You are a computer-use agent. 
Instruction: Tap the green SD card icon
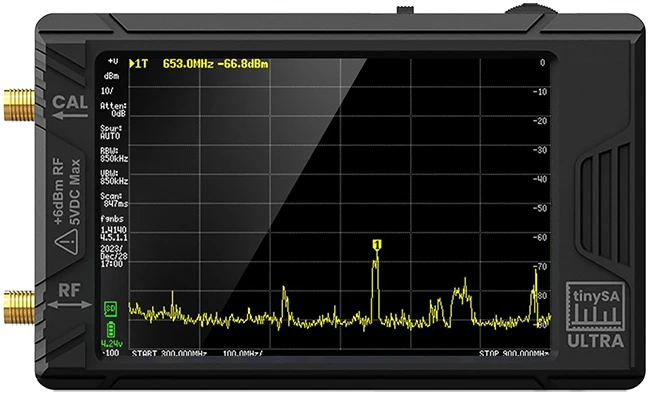coord(110,309)
